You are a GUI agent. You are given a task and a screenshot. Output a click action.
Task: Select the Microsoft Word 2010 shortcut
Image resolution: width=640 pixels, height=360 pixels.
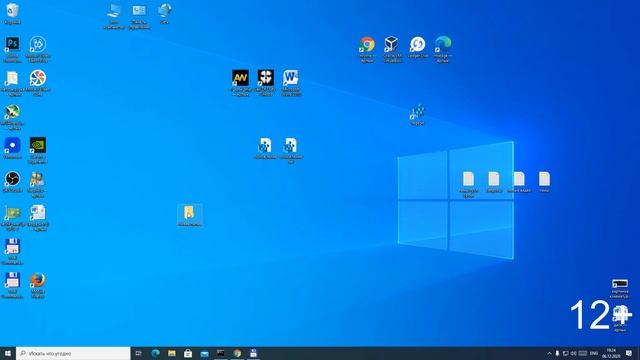coord(291,83)
